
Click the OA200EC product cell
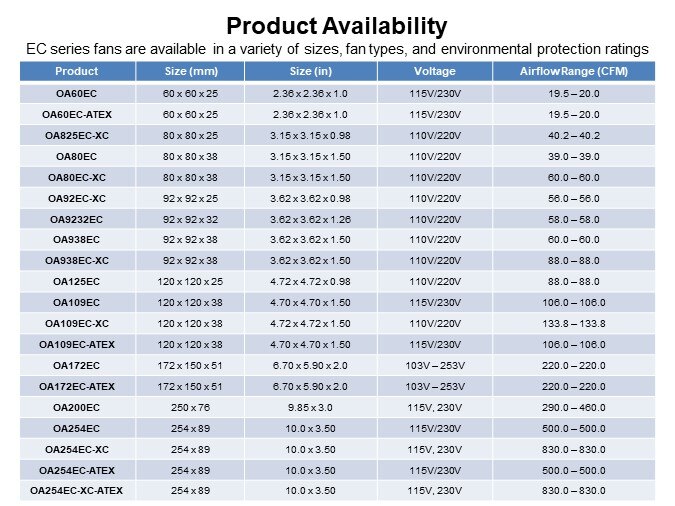(76, 407)
